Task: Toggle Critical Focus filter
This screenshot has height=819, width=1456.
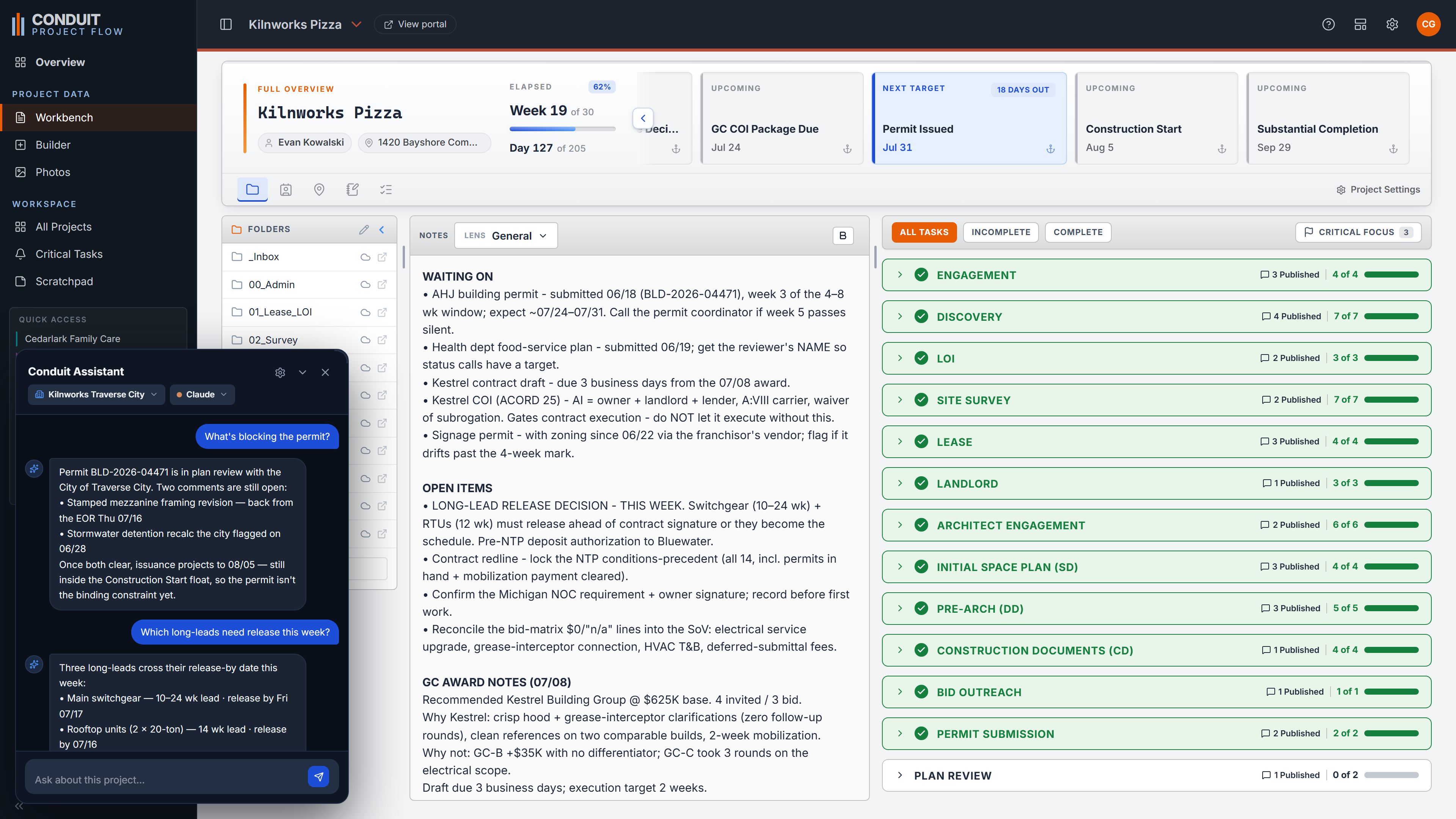Action: coord(1358,232)
